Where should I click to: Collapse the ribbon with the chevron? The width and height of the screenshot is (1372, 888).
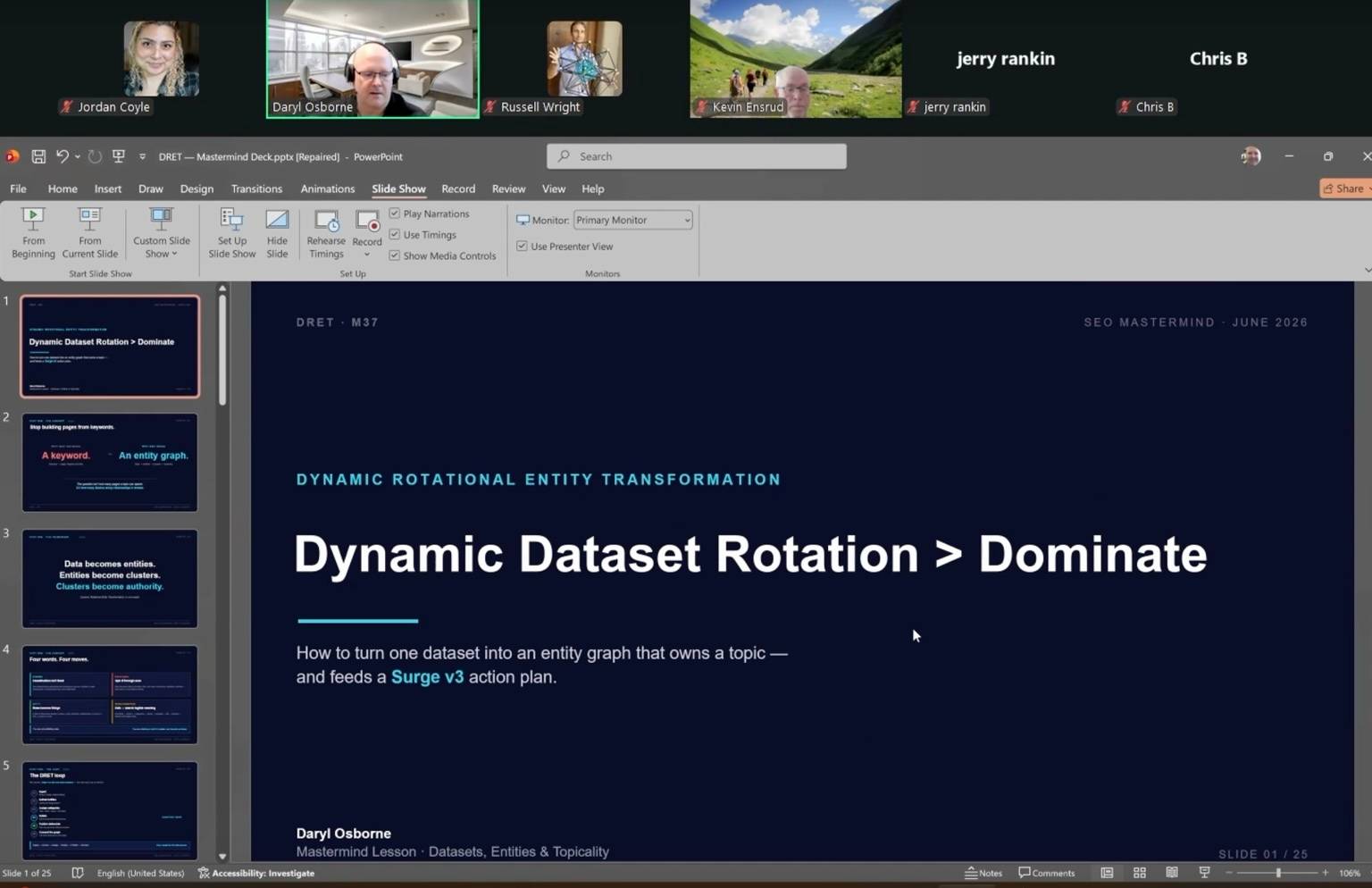[x=1367, y=270]
